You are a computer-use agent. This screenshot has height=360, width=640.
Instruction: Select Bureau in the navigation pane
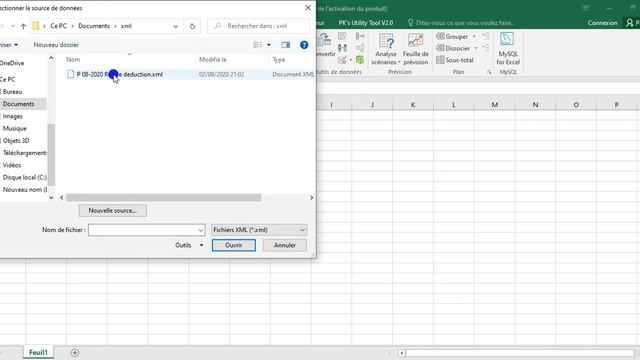pos(12,92)
